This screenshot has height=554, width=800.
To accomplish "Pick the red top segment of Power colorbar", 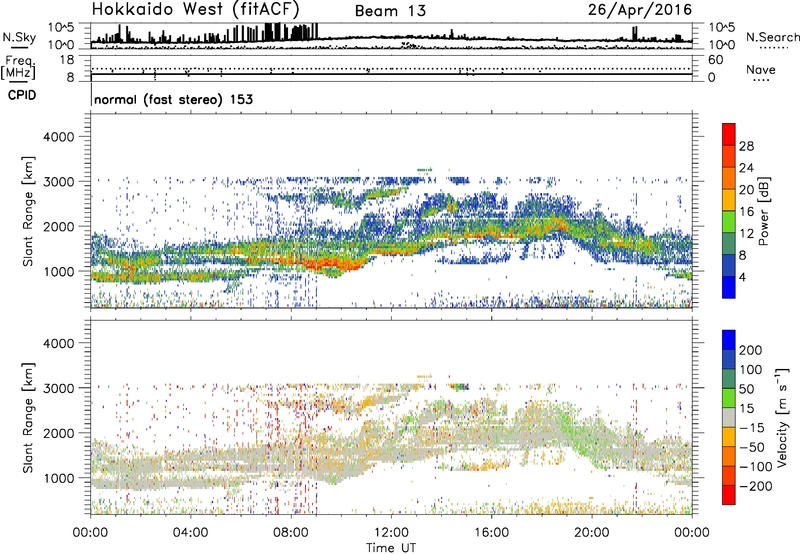I will tap(729, 134).
